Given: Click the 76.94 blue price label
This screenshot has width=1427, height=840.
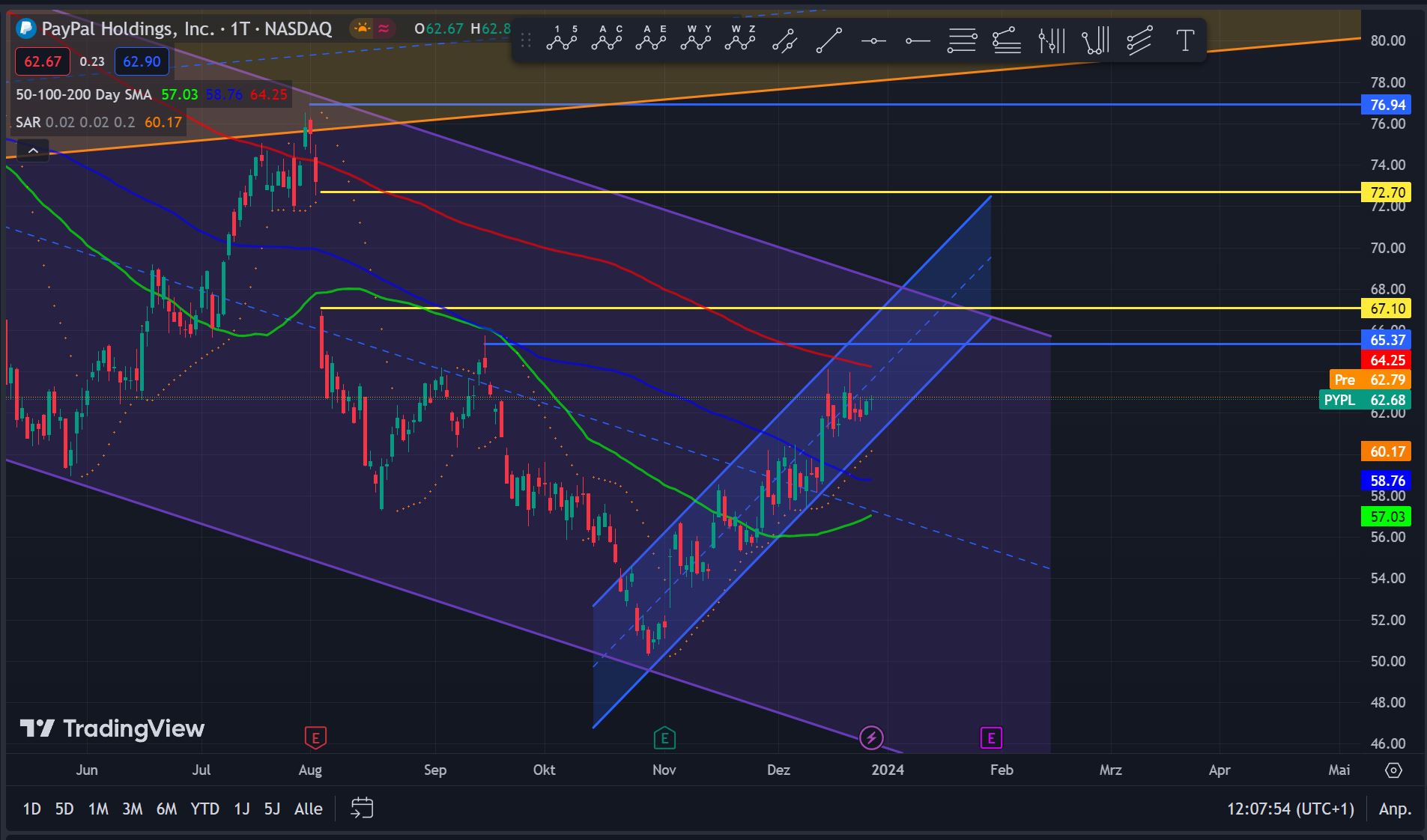Looking at the screenshot, I should (x=1387, y=105).
